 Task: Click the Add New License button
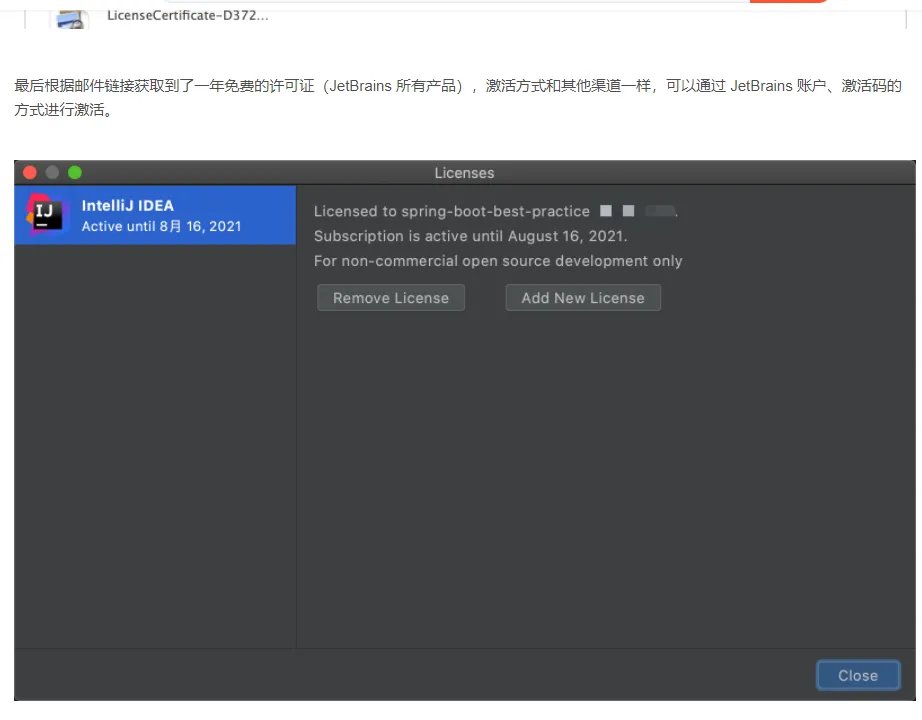click(x=583, y=298)
